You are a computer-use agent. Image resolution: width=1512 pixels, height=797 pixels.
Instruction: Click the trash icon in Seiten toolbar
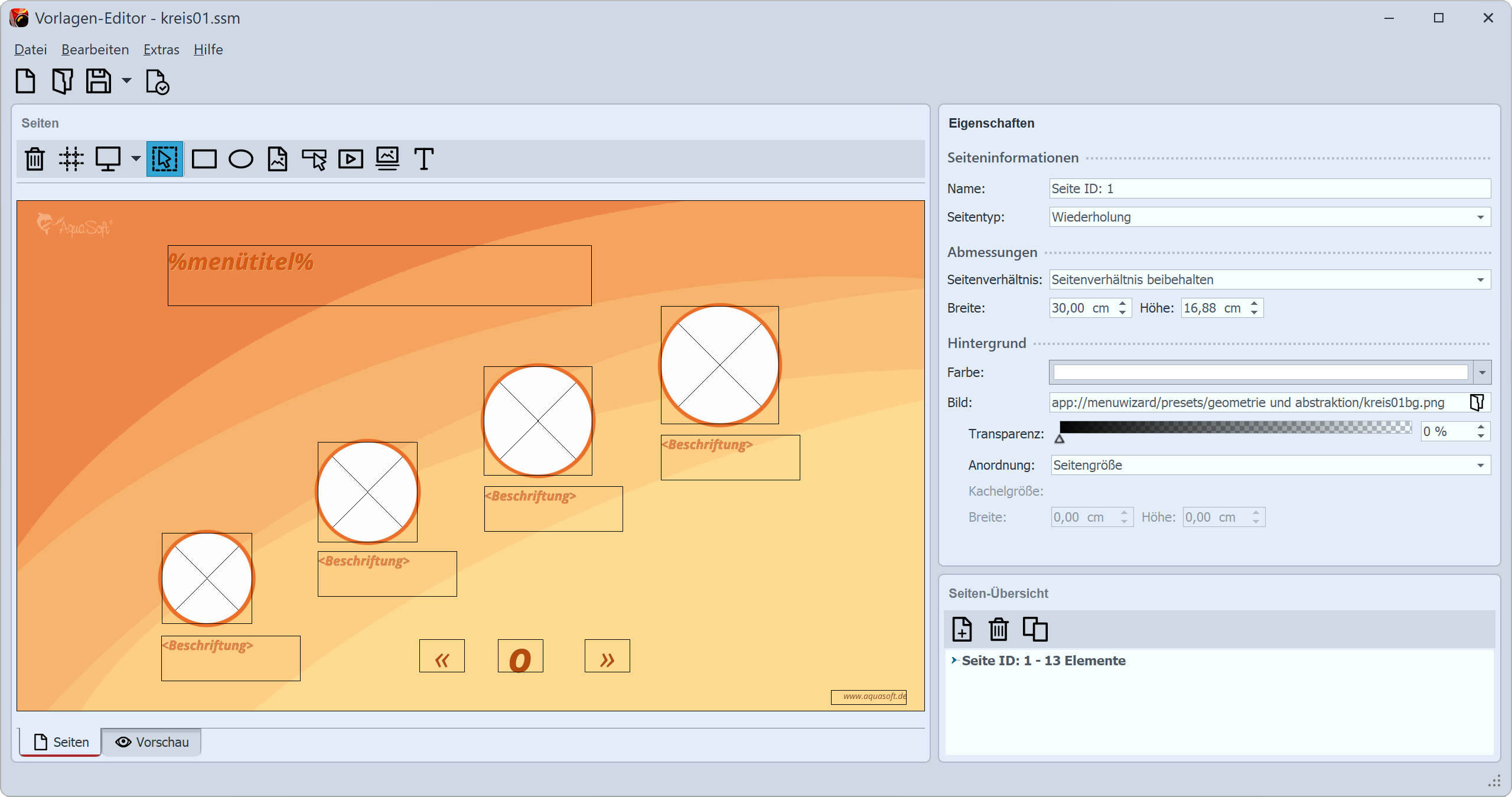(x=35, y=159)
